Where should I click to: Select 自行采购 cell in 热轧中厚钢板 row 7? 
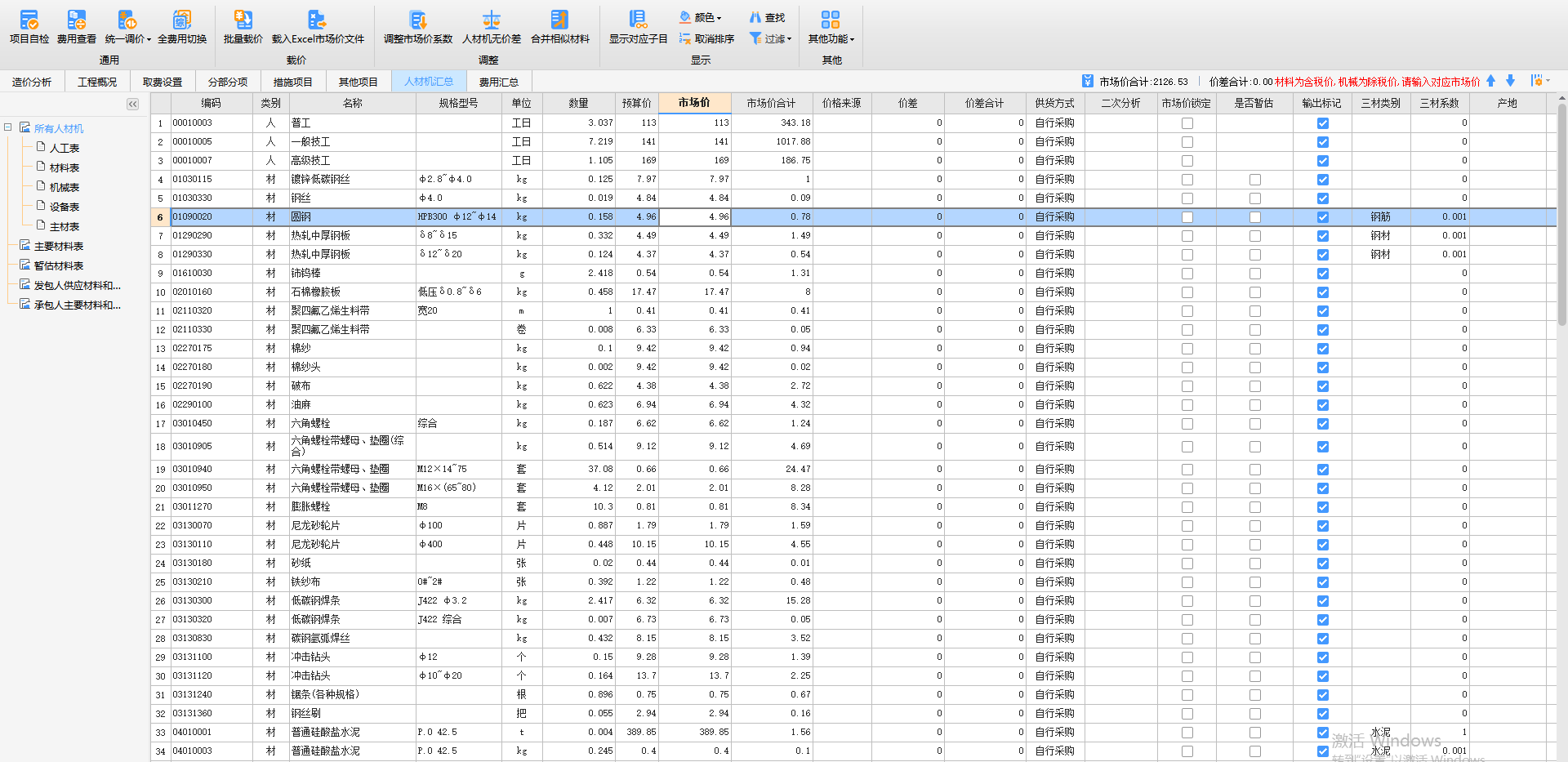pyautogui.click(x=1054, y=236)
